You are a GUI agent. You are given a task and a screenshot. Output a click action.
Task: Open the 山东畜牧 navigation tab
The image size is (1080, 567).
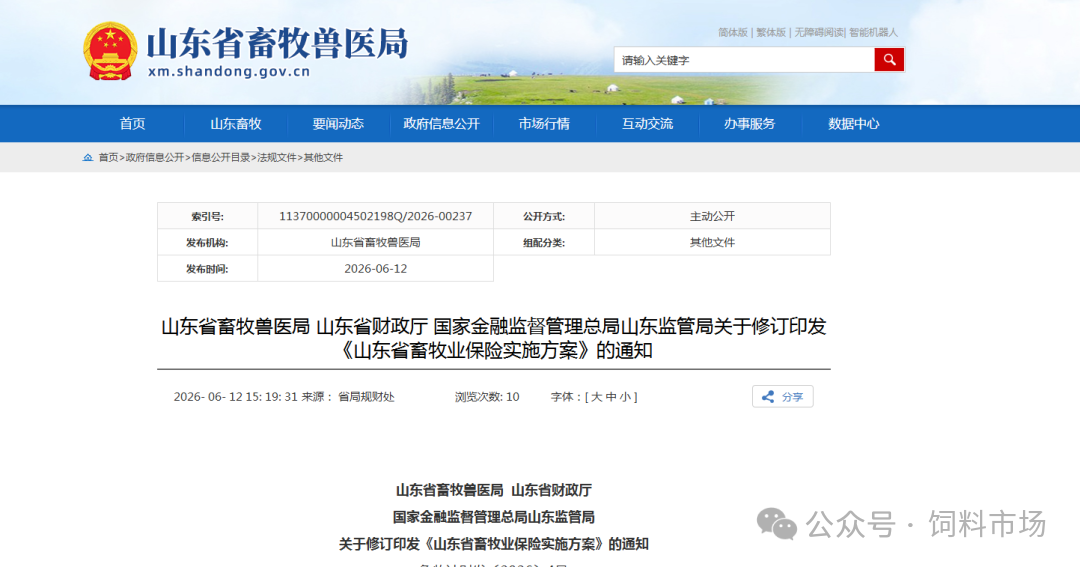236,124
